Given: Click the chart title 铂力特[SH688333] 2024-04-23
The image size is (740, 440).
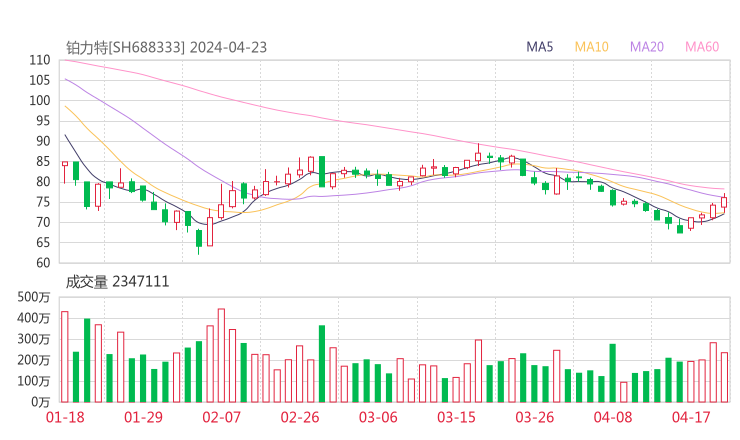Looking at the screenshot, I should [x=166, y=48].
